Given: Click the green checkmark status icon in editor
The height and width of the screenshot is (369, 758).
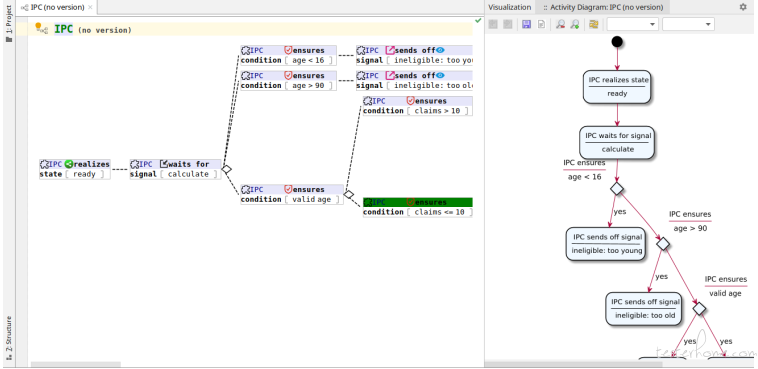Looking at the screenshot, I should tap(478, 21).
